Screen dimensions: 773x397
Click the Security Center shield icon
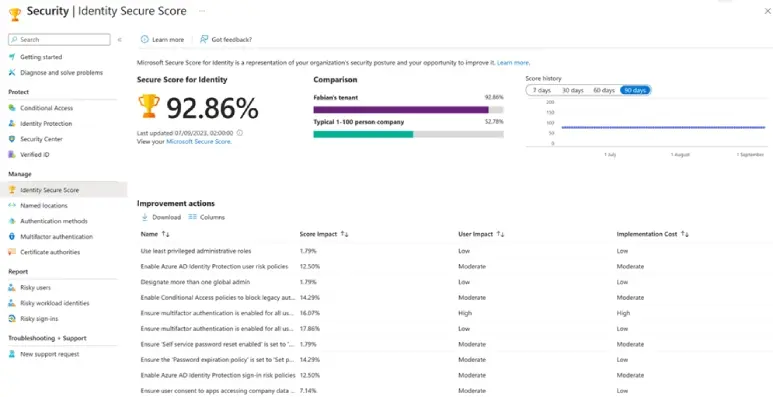tap(12, 139)
